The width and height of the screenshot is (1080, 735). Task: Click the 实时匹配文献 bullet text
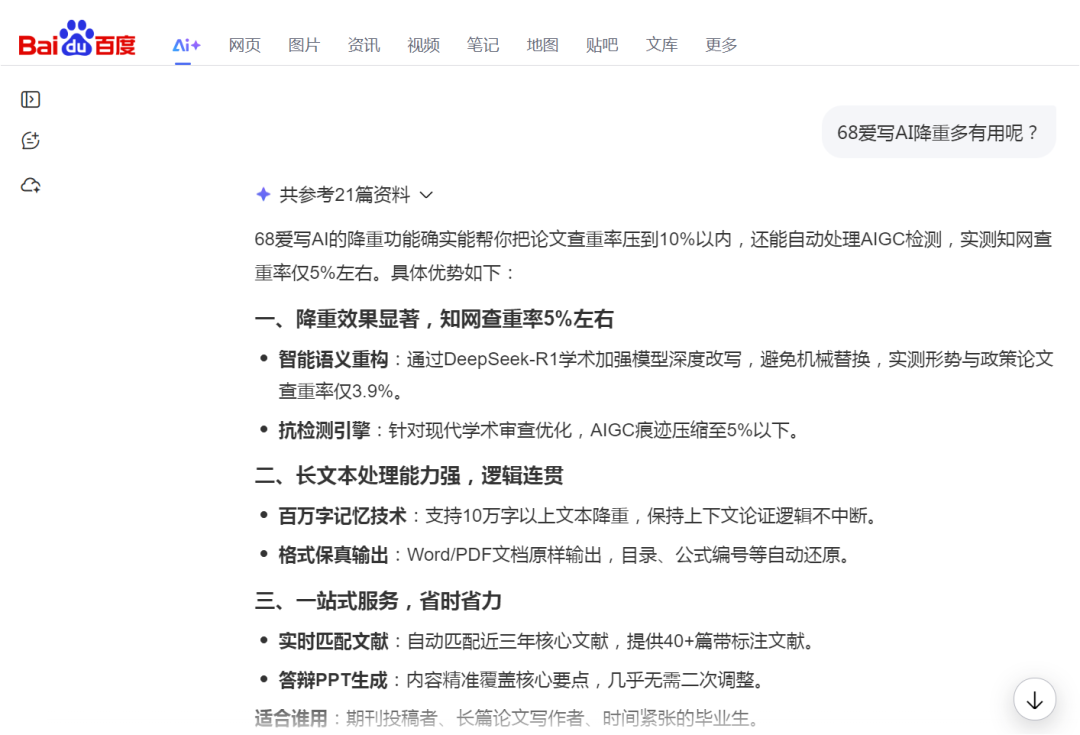point(548,641)
